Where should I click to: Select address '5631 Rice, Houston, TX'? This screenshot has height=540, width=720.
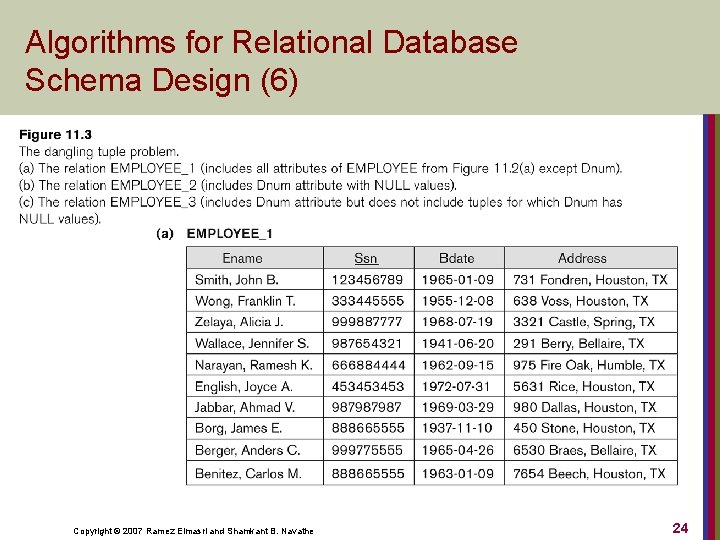click(x=584, y=387)
